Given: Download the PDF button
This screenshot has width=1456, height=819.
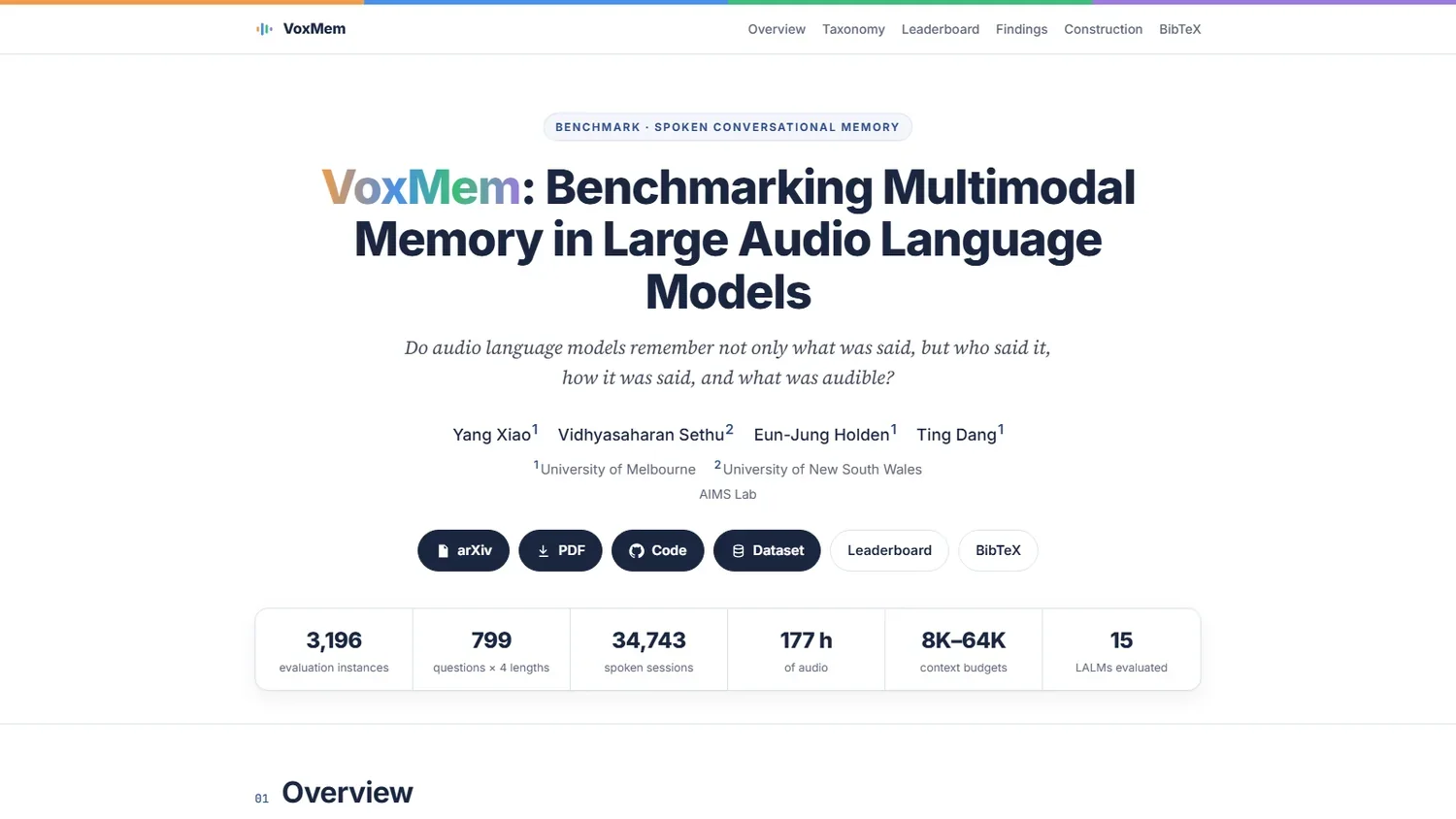Looking at the screenshot, I should coord(560,550).
